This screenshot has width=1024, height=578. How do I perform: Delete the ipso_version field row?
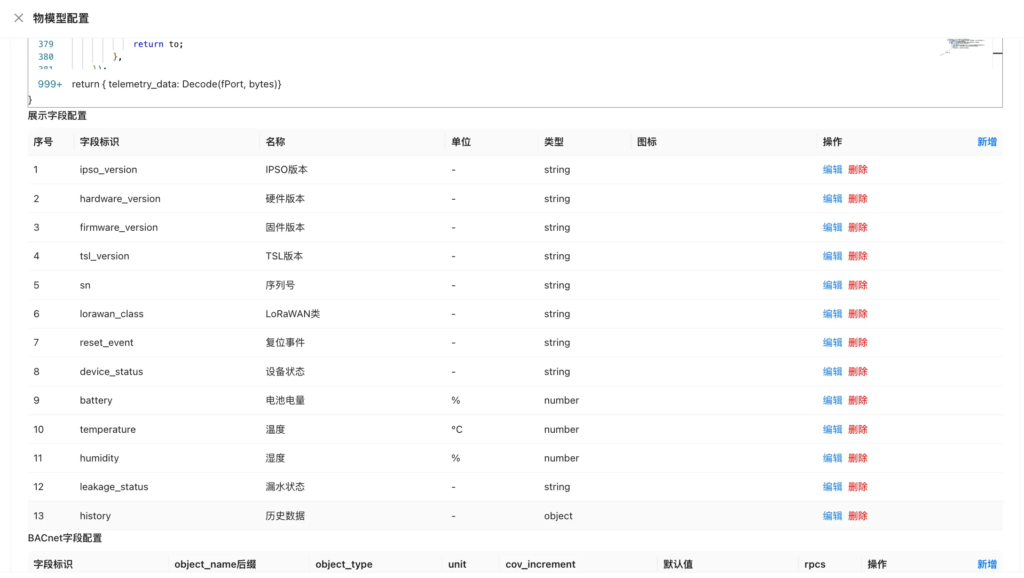tap(858, 170)
